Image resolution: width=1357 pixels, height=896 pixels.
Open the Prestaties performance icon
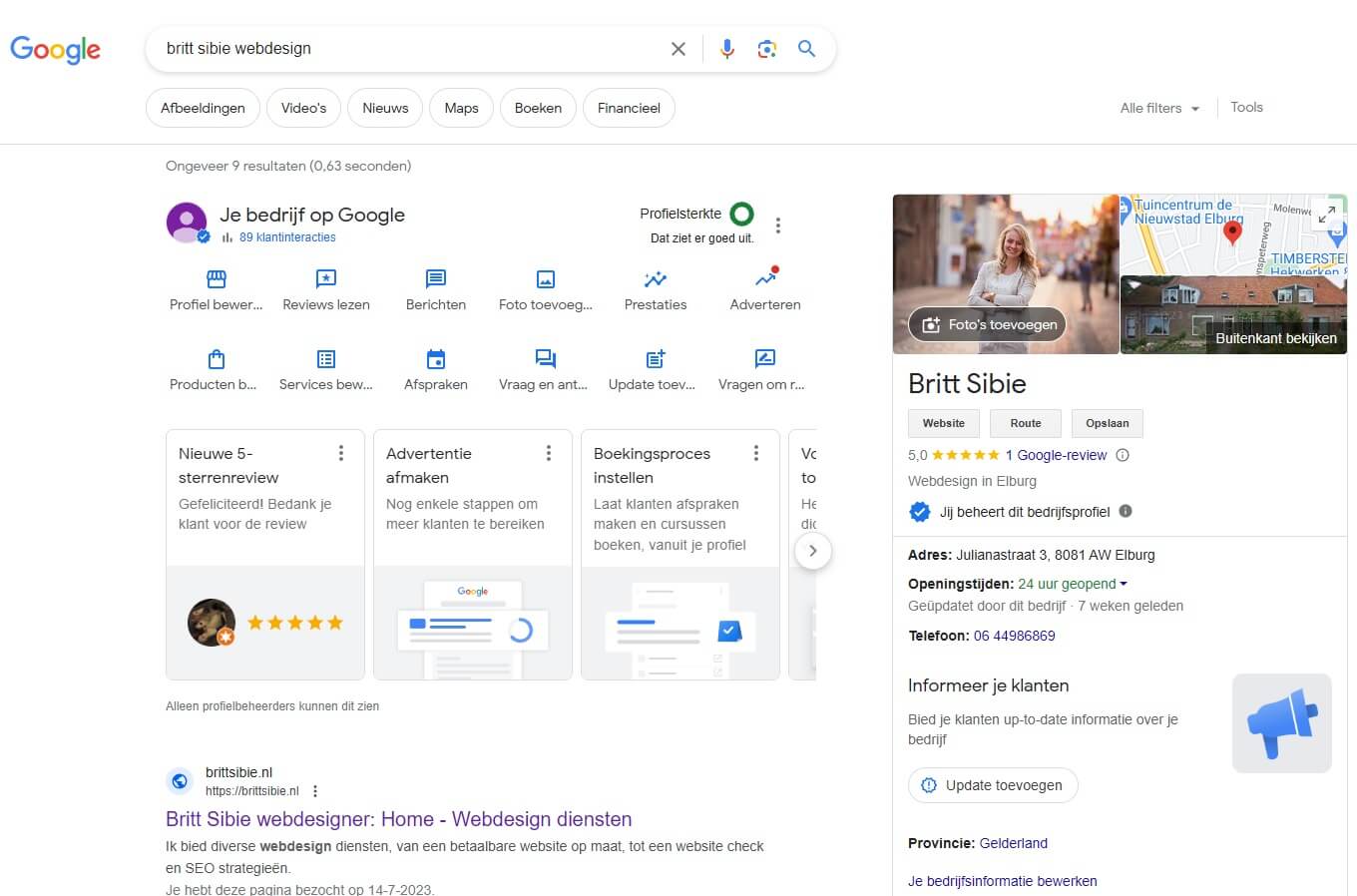tap(655, 279)
